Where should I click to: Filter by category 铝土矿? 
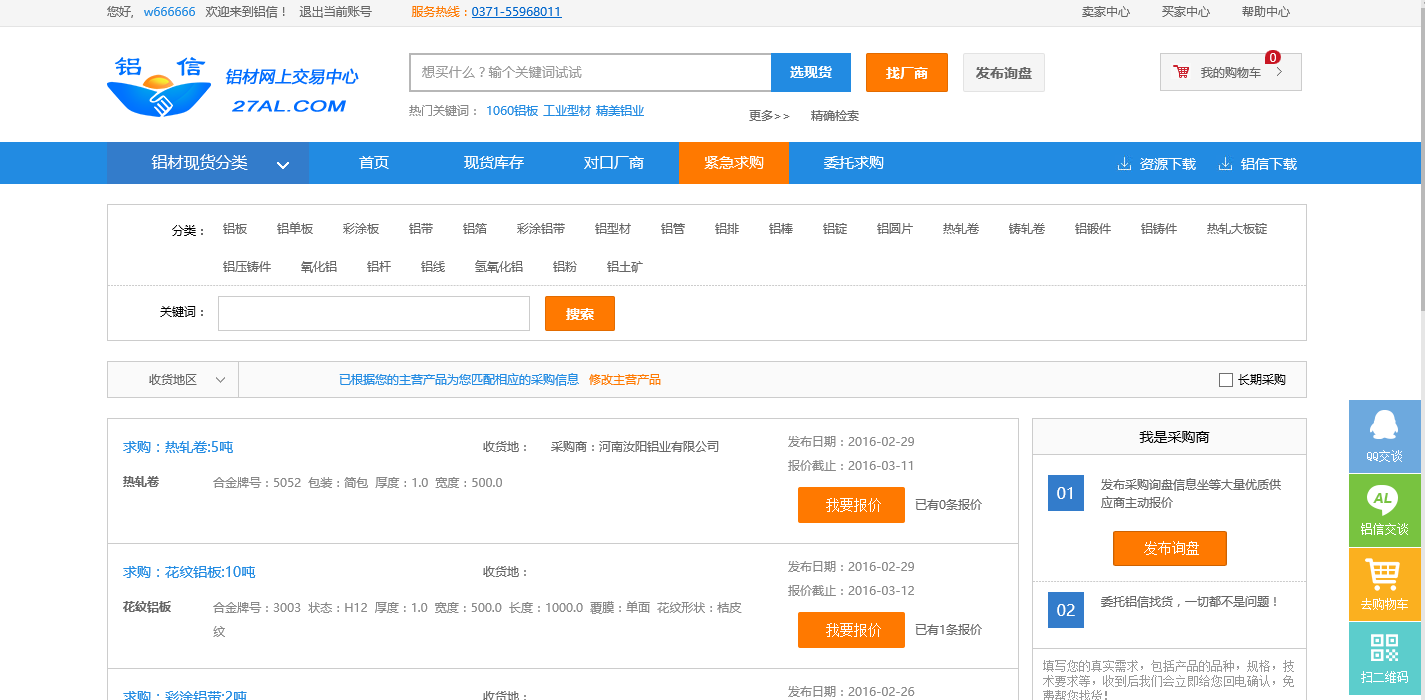click(625, 267)
